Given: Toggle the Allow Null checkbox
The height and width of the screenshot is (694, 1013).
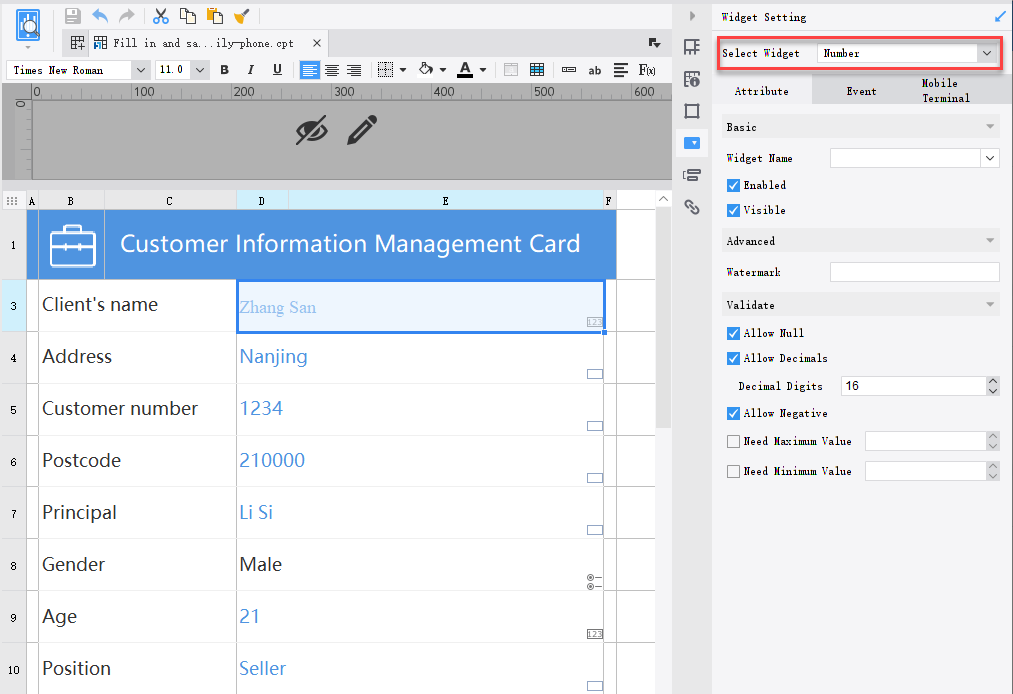Looking at the screenshot, I should click(733, 333).
